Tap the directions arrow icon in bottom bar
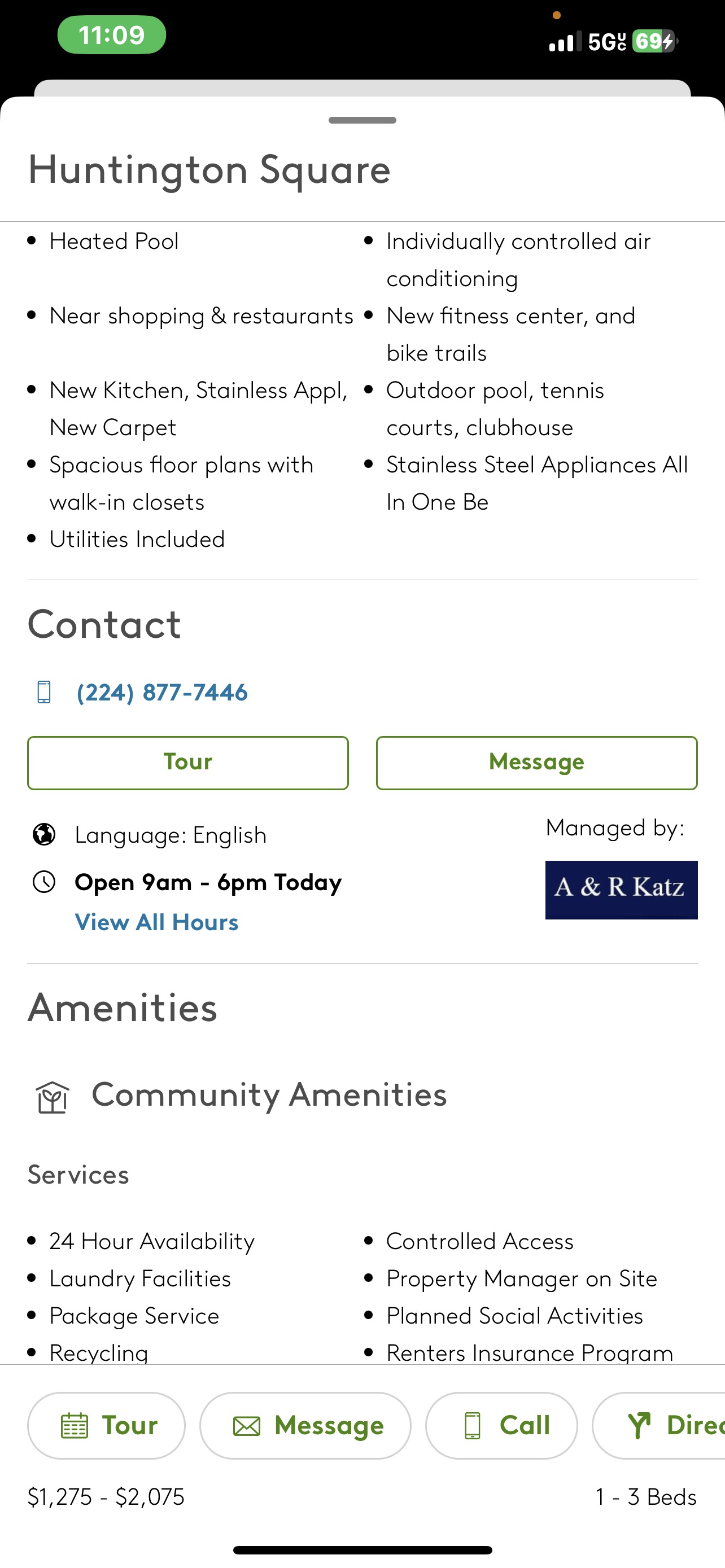The height and width of the screenshot is (1568, 725). point(639,1426)
